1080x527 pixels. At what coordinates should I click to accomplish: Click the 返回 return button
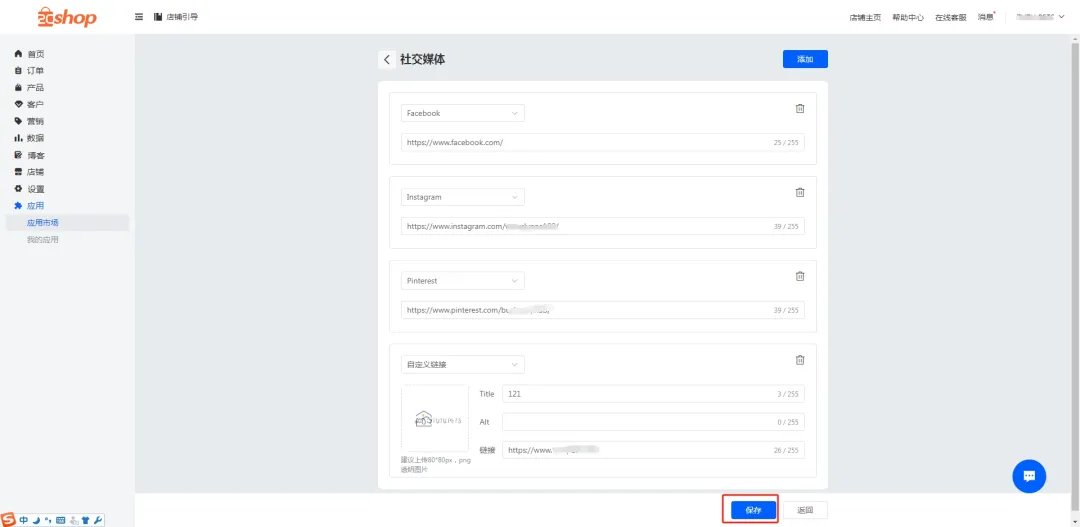[805, 510]
